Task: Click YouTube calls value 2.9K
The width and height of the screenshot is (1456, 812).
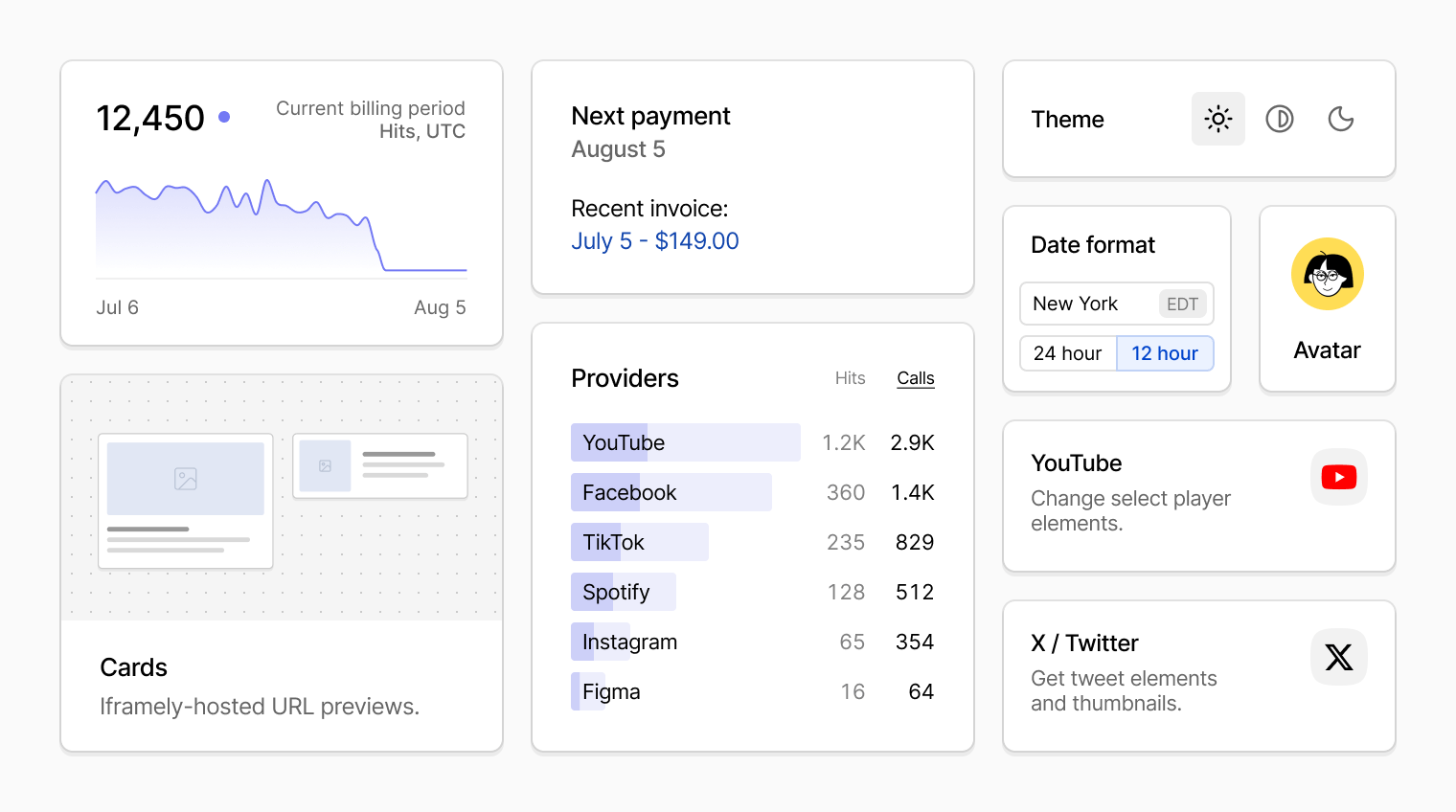Action: coord(912,442)
